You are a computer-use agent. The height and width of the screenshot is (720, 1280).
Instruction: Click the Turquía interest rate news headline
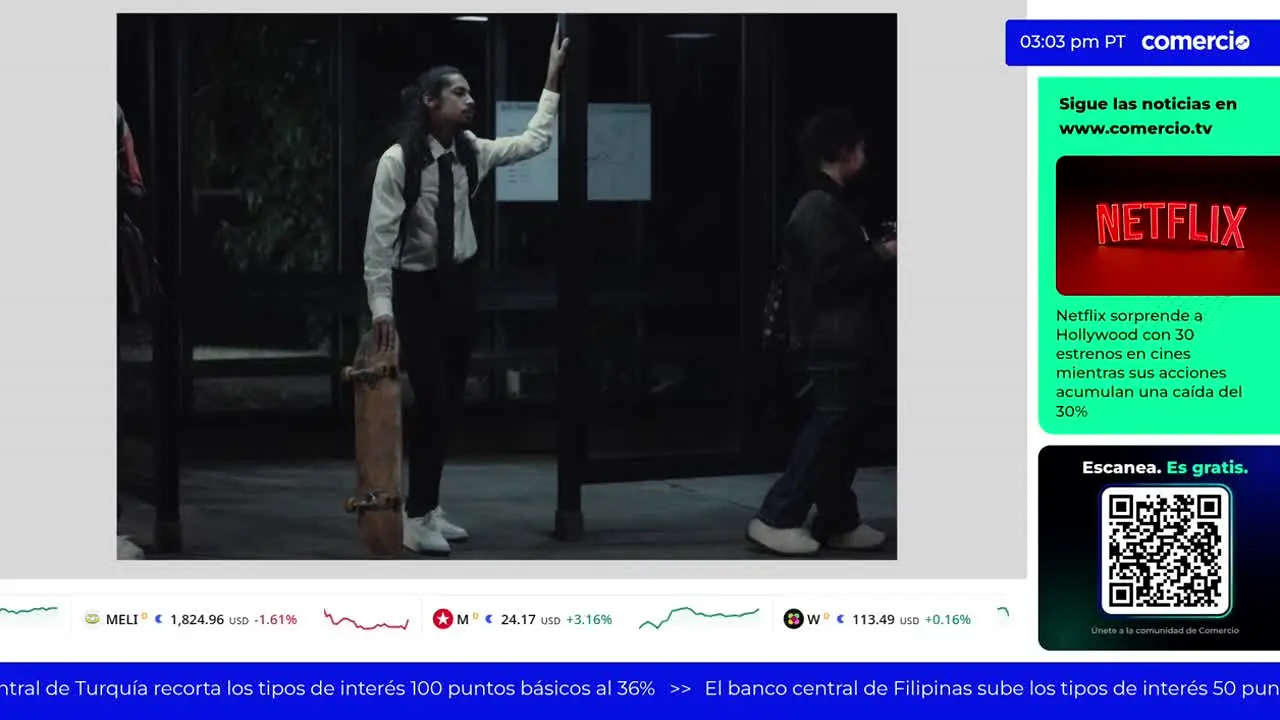[x=328, y=688]
